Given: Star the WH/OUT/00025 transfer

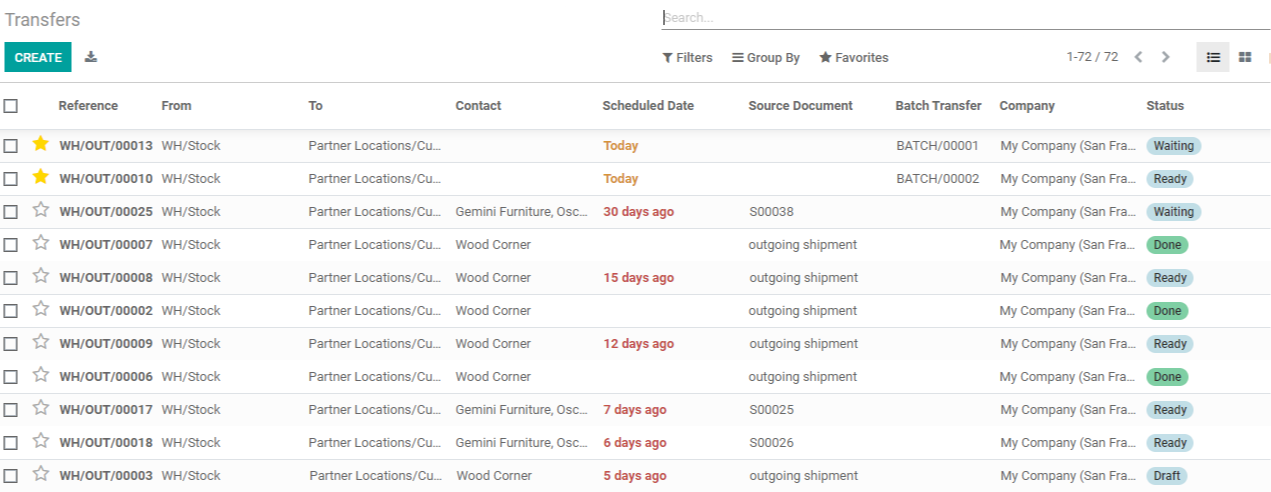Looking at the screenshot, I should [40, 210].
